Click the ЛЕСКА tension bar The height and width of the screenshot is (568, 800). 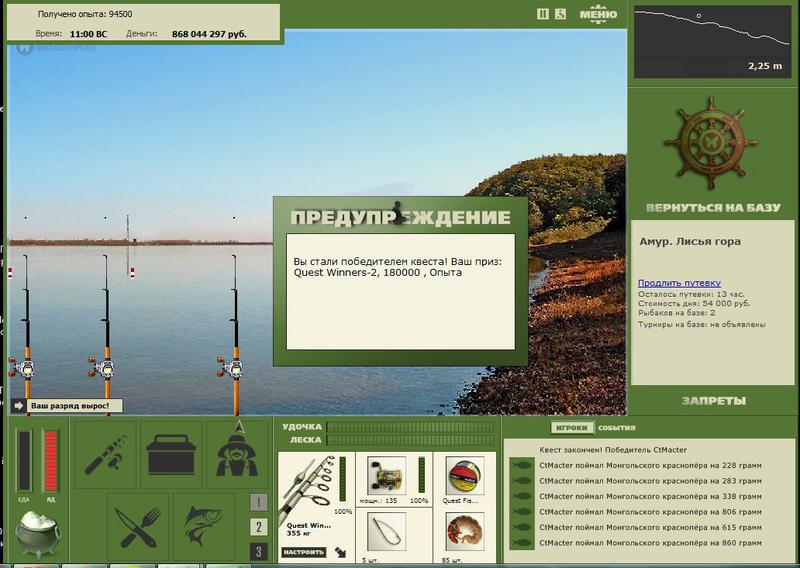click(410, 440)
